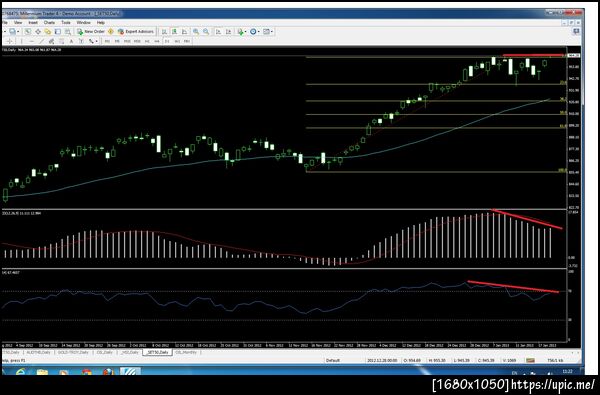600x395 pixels.
Task: Set timeframe to M30
Action: [x=137, y=41]
